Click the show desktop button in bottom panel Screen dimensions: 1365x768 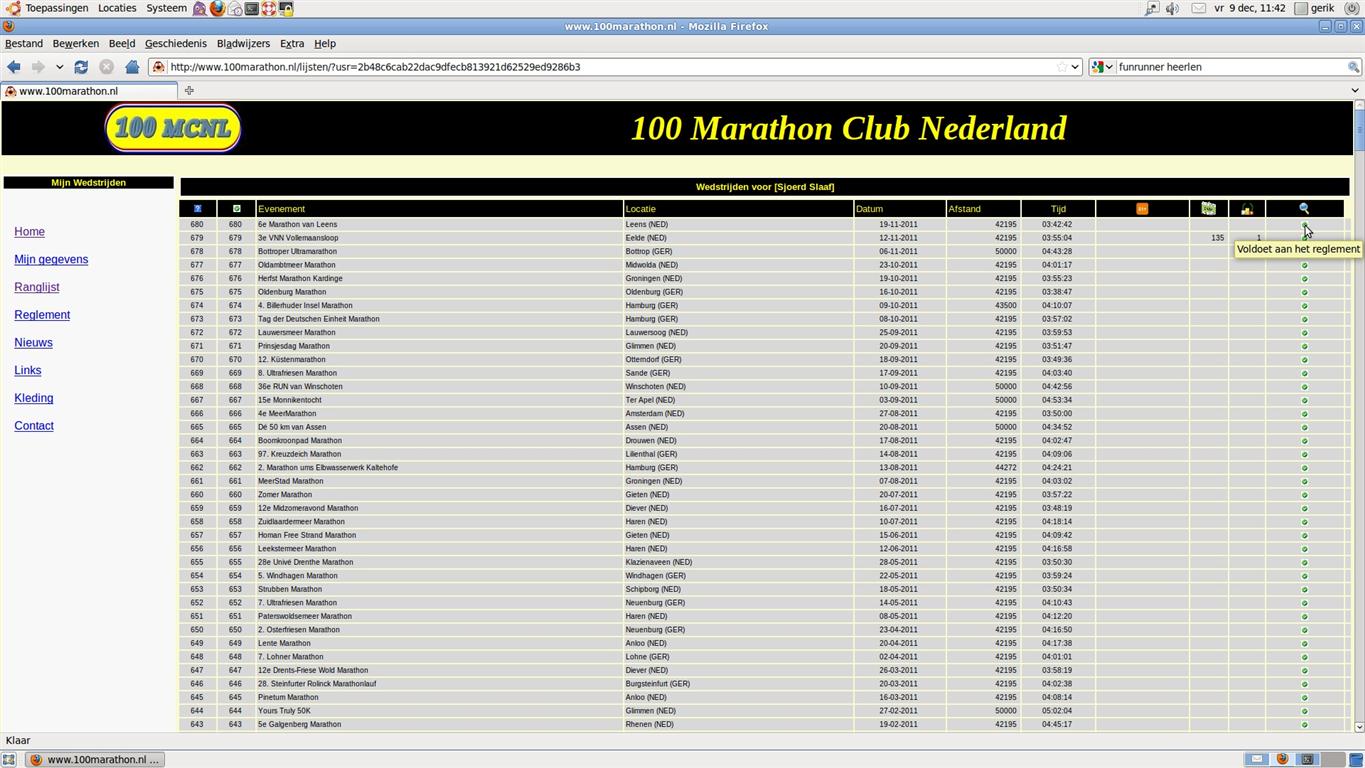8,759
